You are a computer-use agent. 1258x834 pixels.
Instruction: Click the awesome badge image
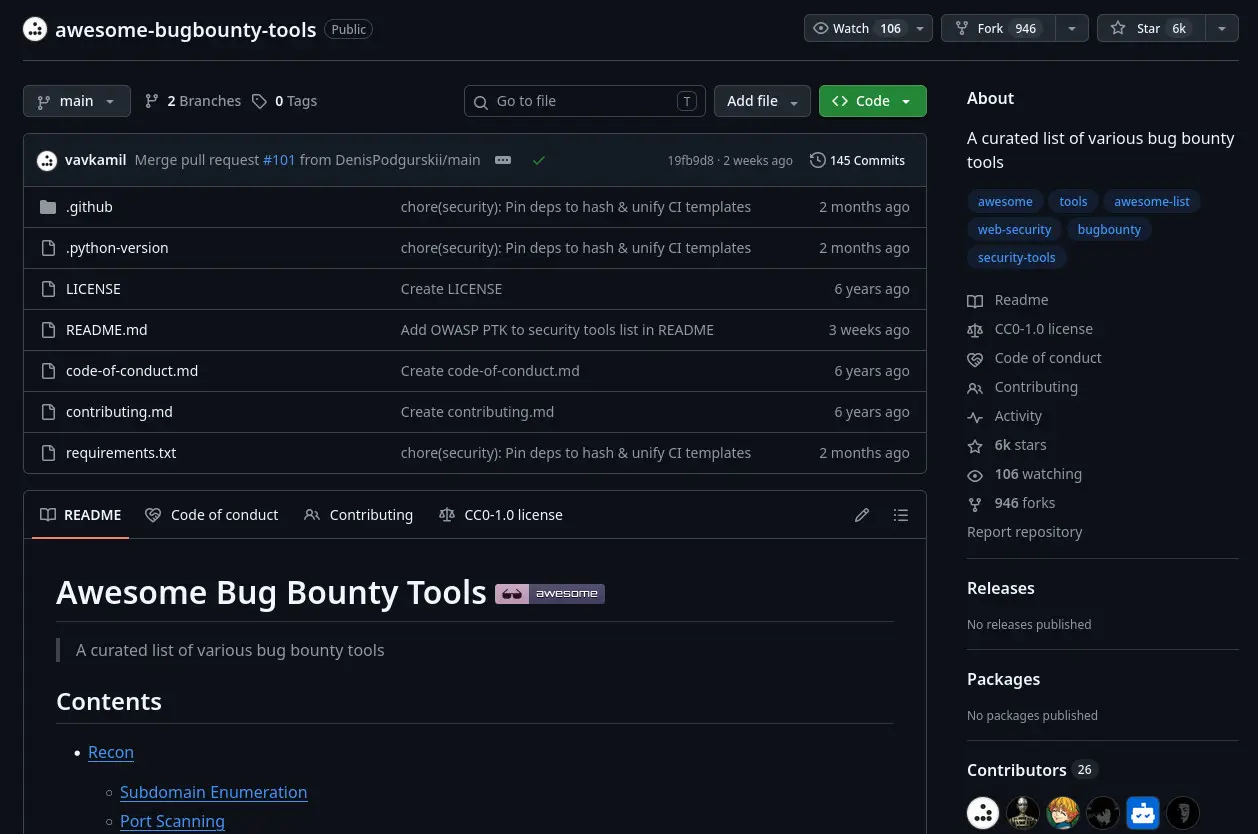(x=550, y=593)
